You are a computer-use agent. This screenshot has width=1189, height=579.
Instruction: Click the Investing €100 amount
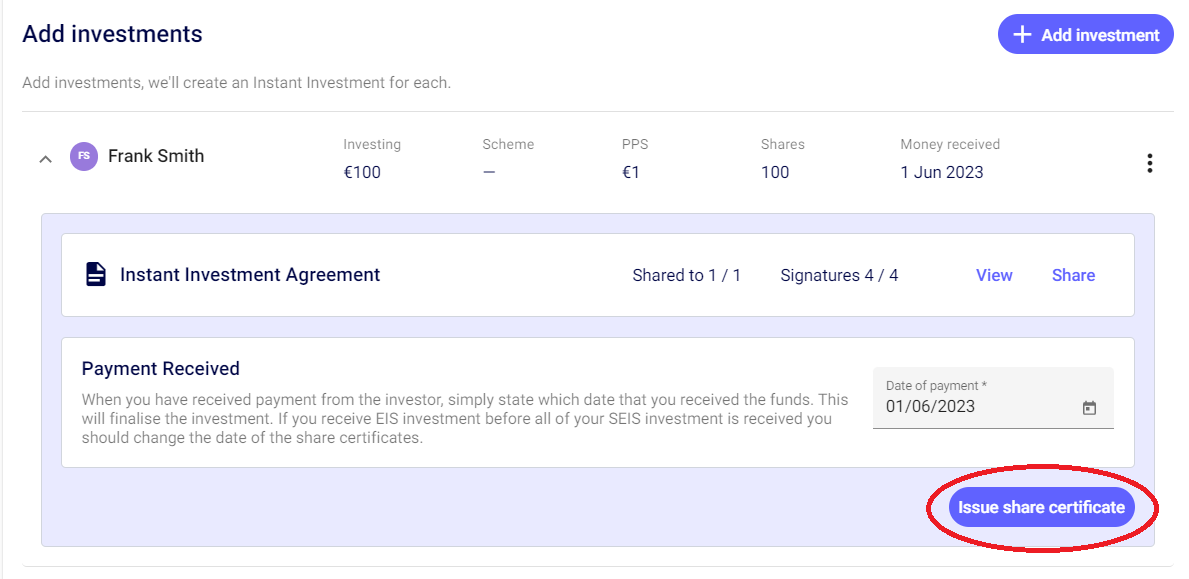(x=362, y=172)
